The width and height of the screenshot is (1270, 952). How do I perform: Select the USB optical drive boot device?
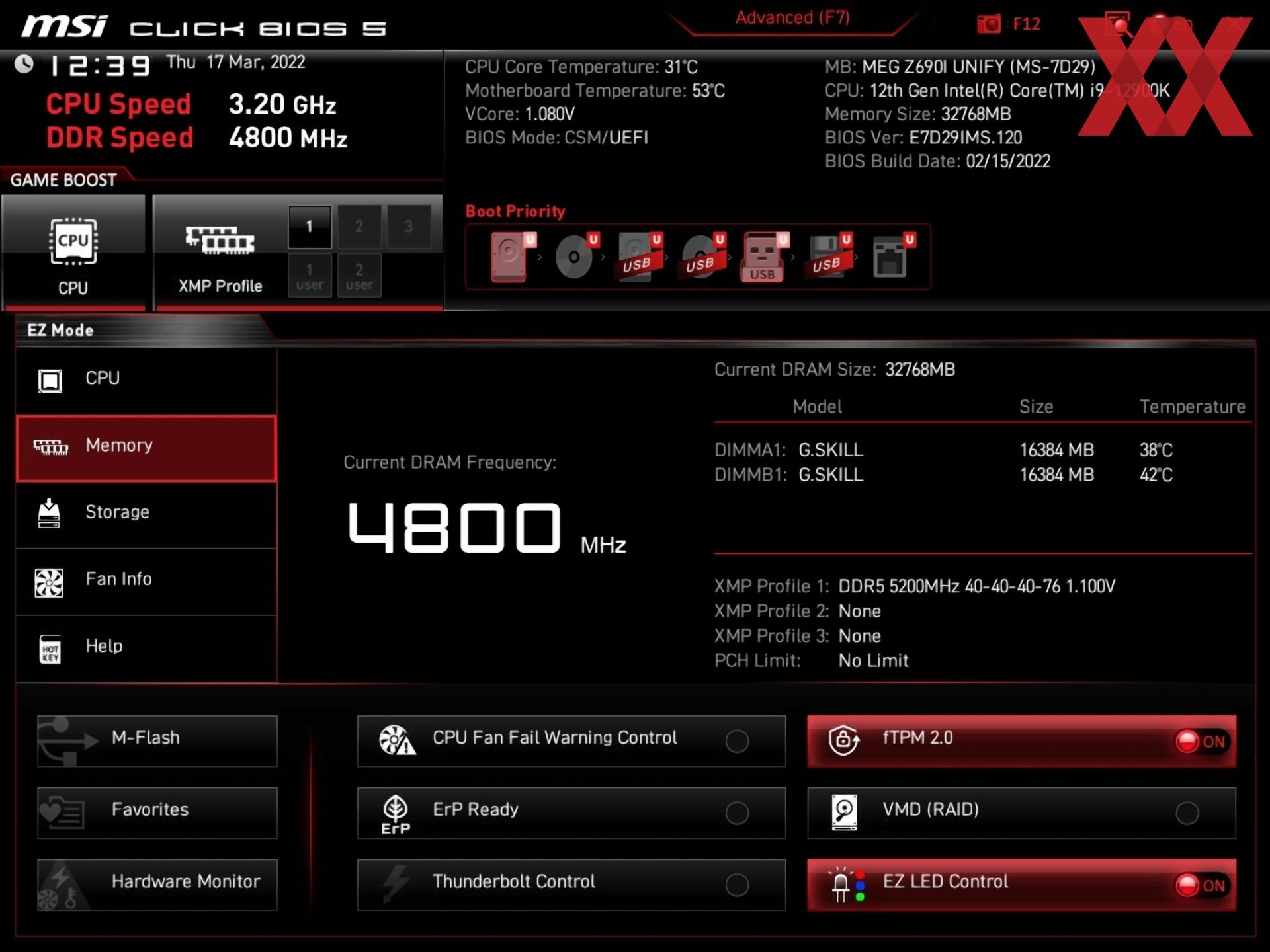coord(702,257)
